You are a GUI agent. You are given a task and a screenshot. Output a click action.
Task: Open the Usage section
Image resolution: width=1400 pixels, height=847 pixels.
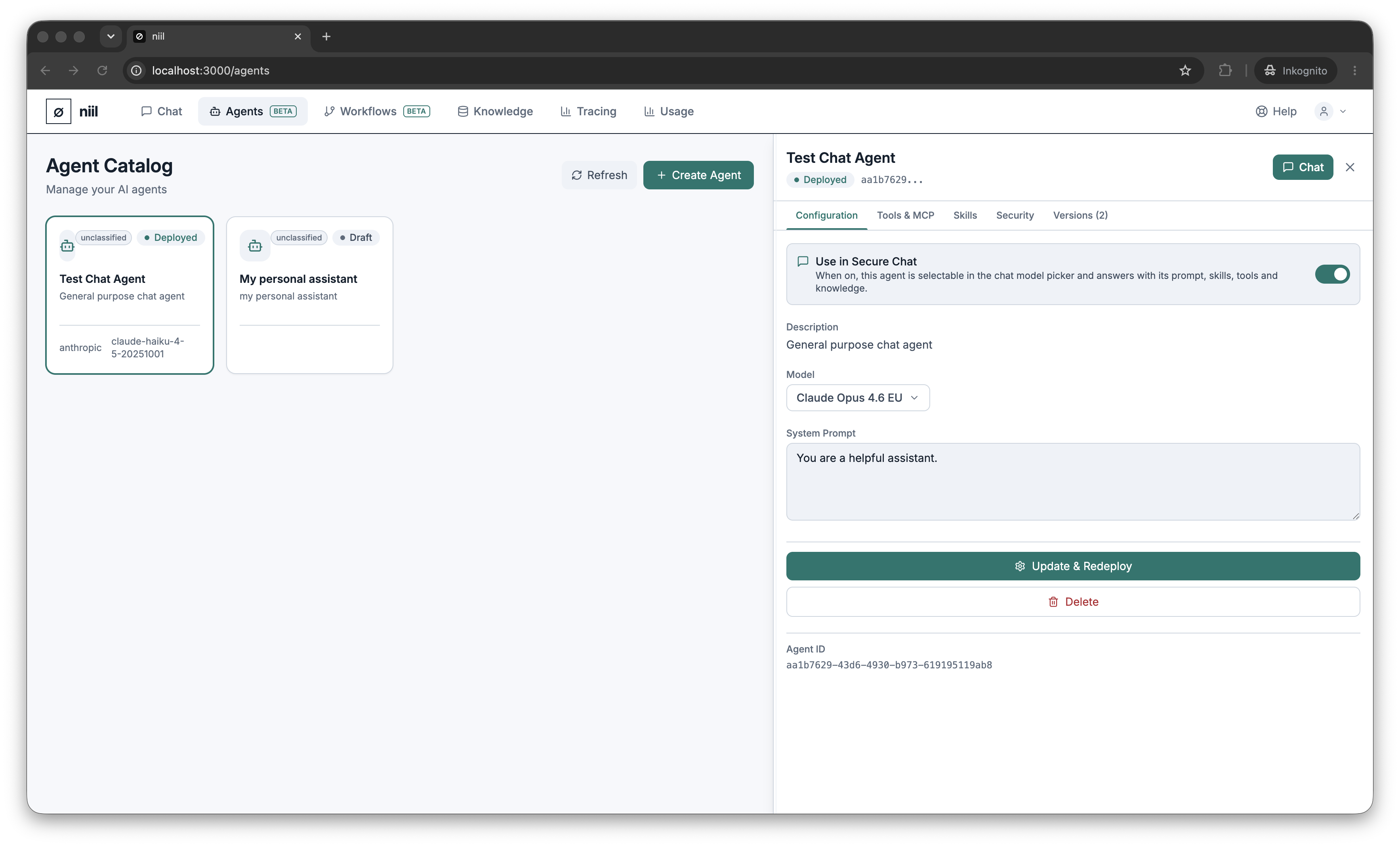pyautogui.click(x=669, y=111)
